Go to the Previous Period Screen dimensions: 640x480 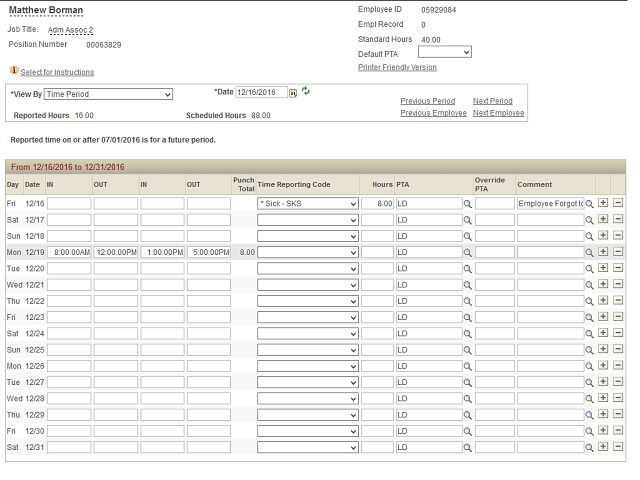427,101
